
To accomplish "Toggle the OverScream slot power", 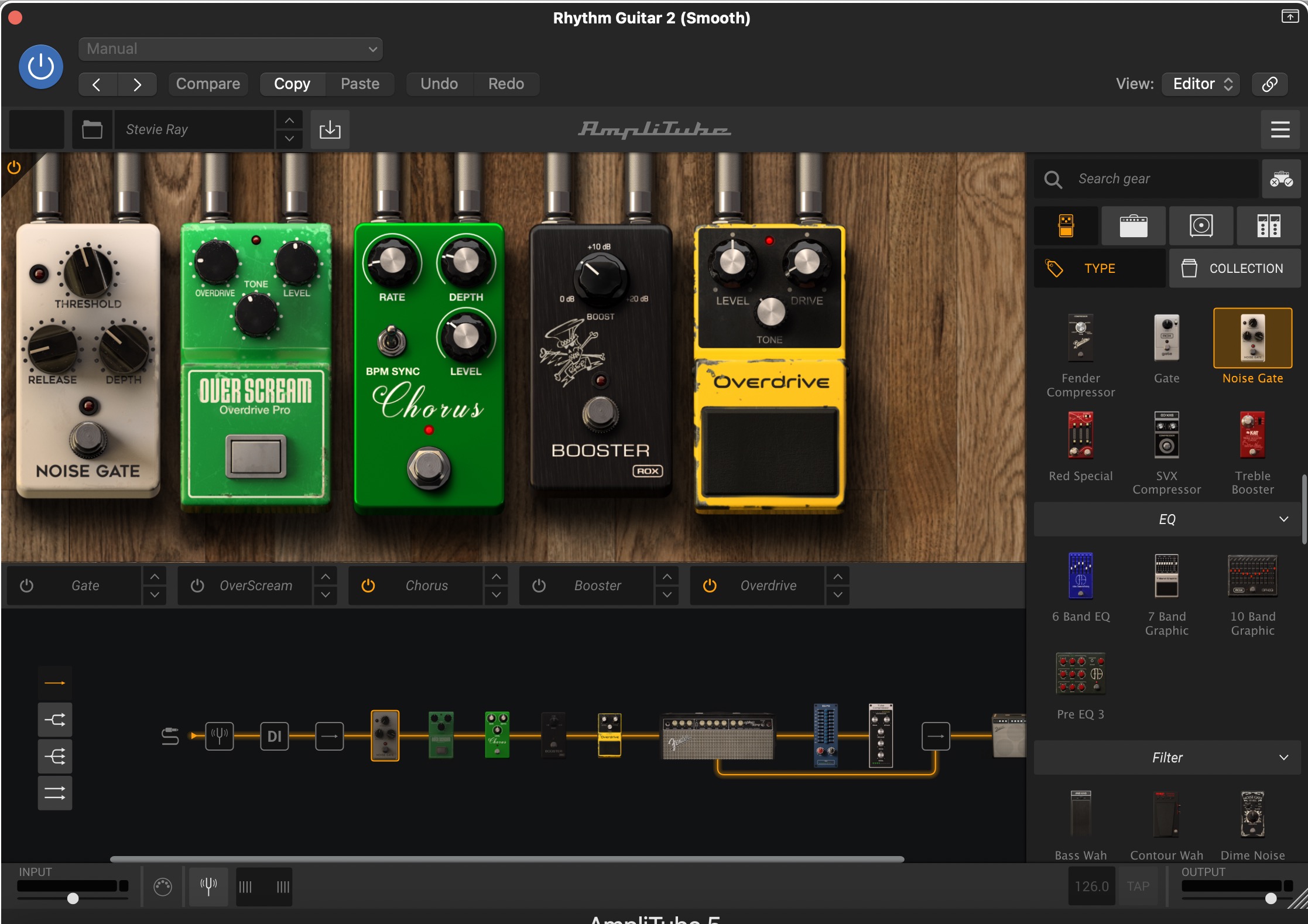I will tap(198, 586).
